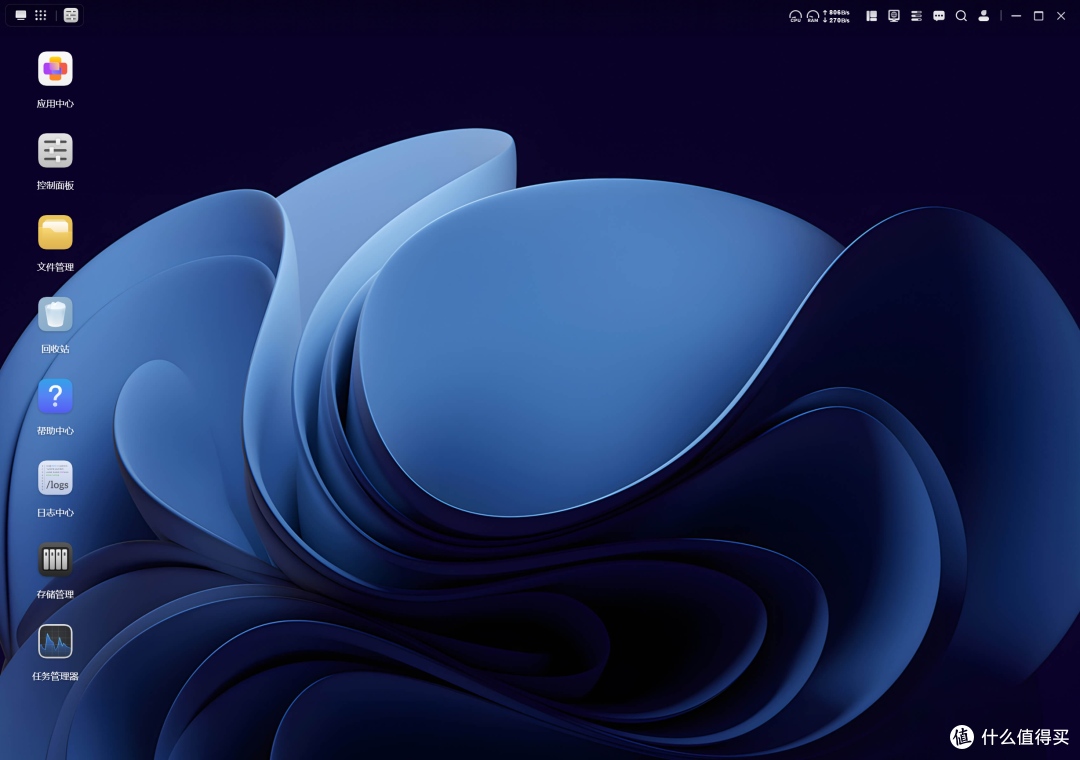1080x760 pixels.
Task: Open the 回收站 recycle bin icon
Action: (x=55, y=314)
